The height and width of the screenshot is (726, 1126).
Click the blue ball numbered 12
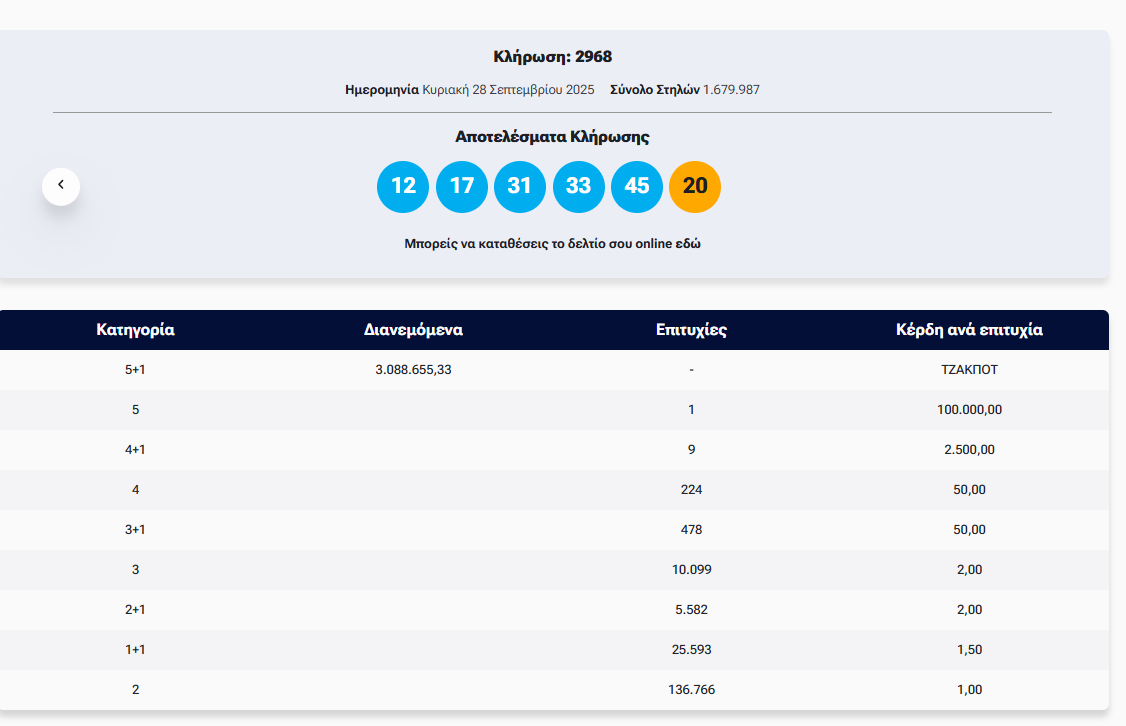click(403, 187)
